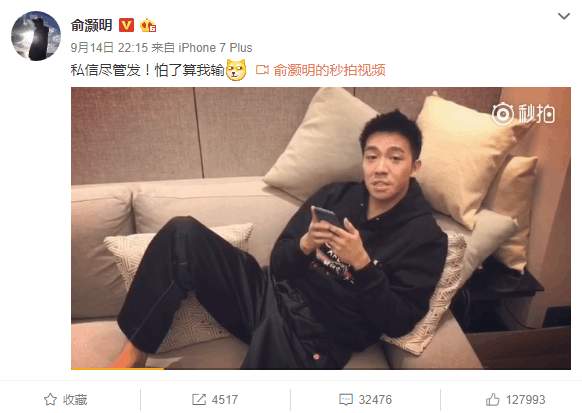The height and width of the screenshot is (413, 582).
Task: Open reposts count 4517
Action: click(x=225, y=400)
